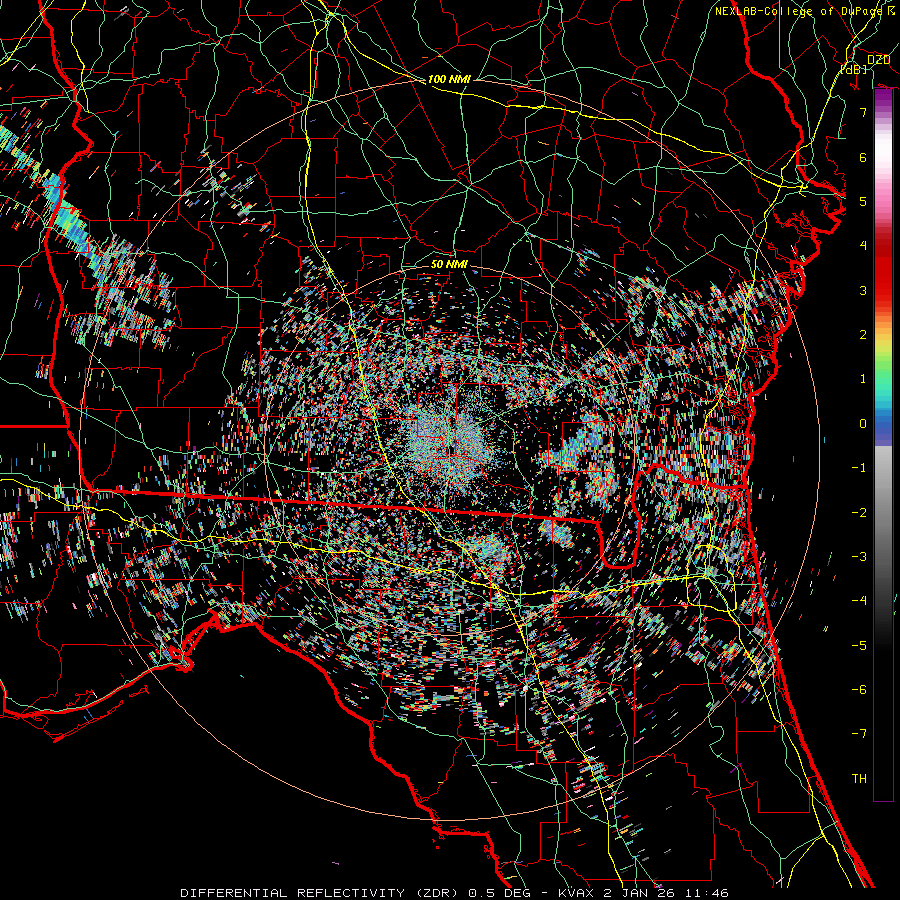Click the color scale label "-7"
The image size is (900, 900).
coord(859,734)
